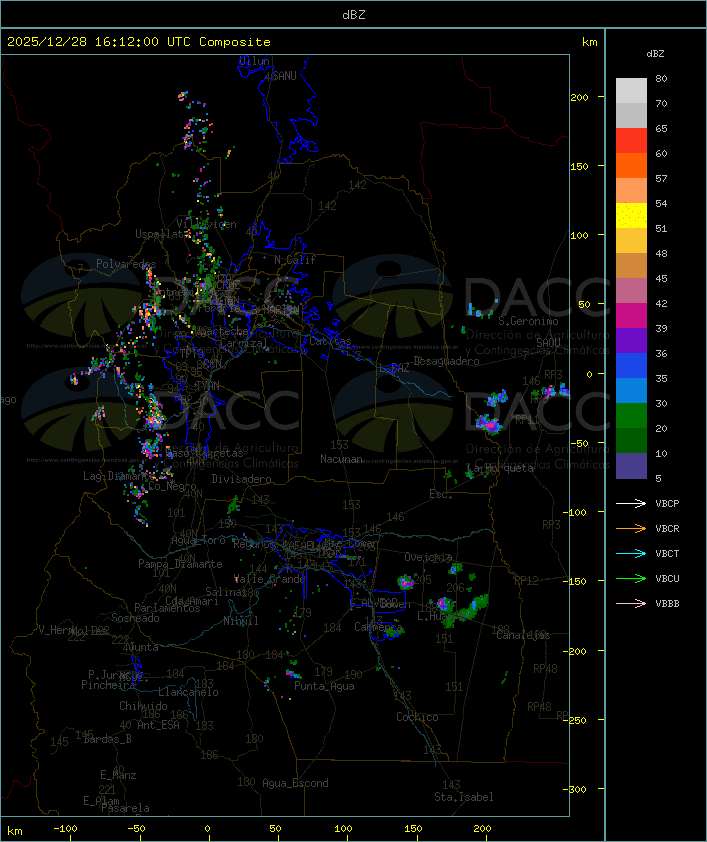
Task: Click the Pasarela place label
Action: (x=125, y=808)
